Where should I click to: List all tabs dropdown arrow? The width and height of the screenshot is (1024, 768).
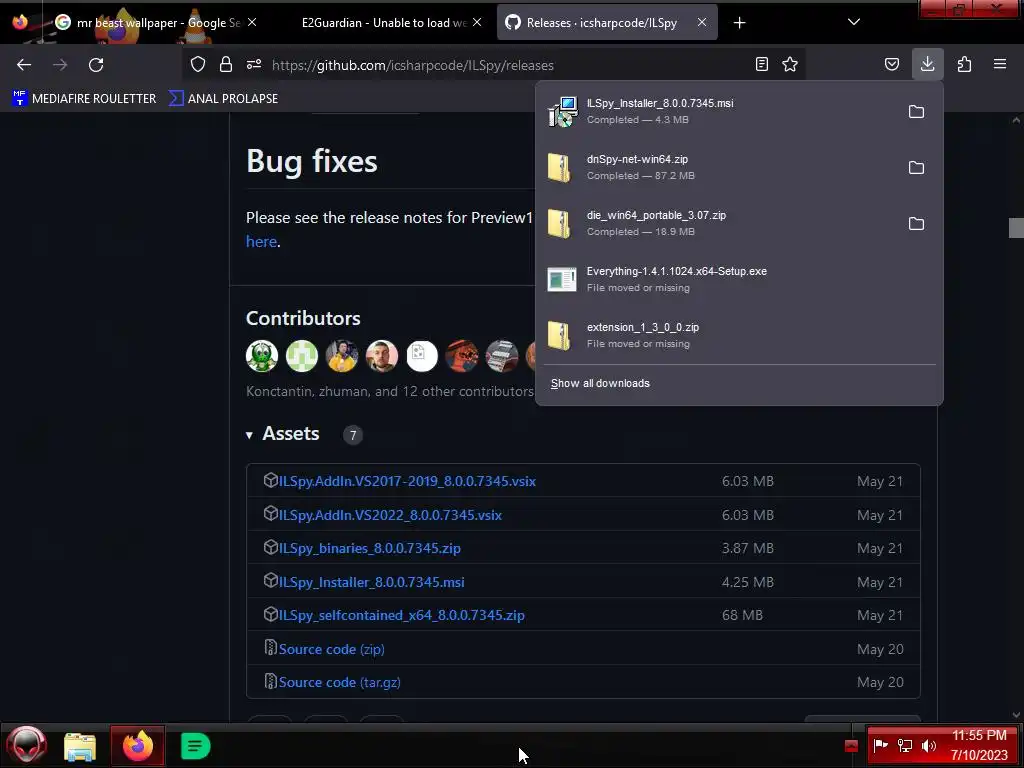click(x=854, y=22)
